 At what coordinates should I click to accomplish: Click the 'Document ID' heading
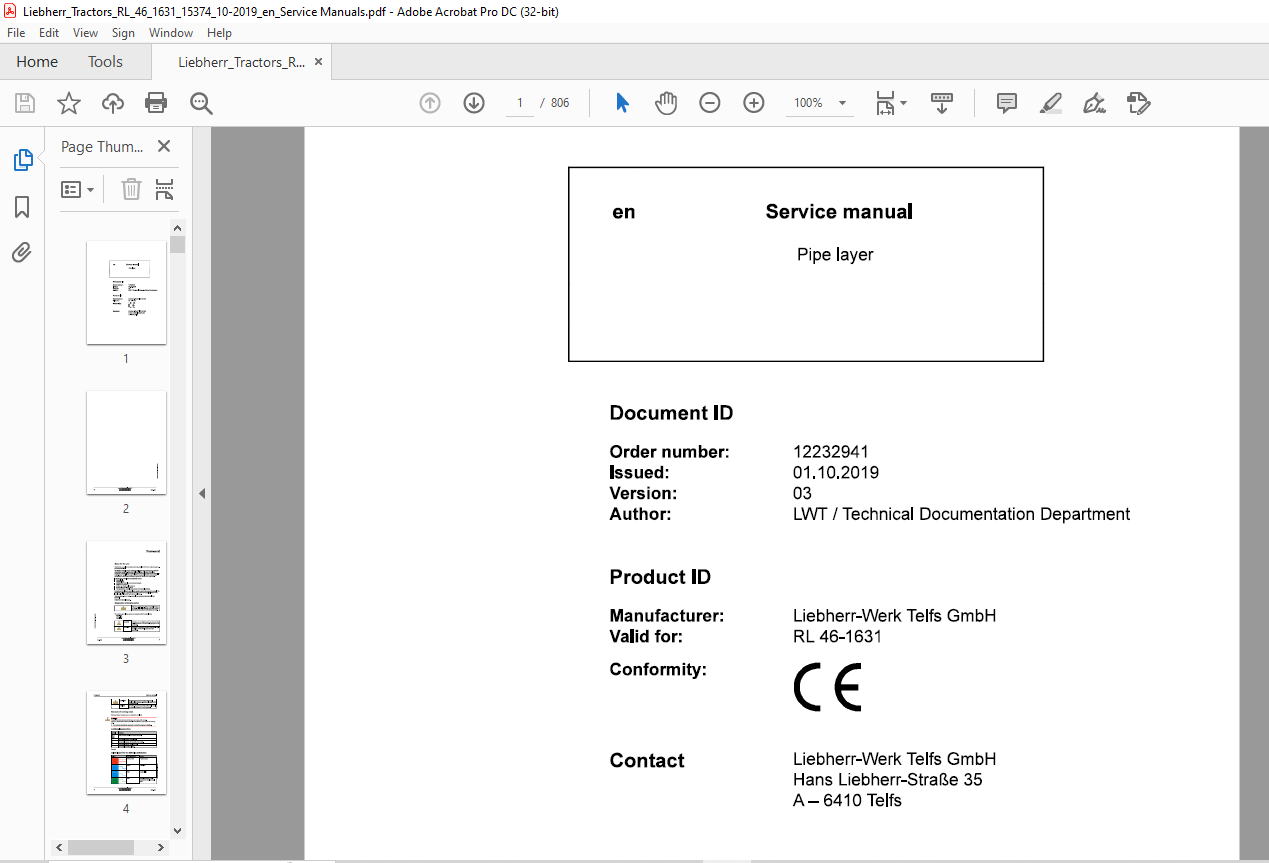[x=671, y=413]
